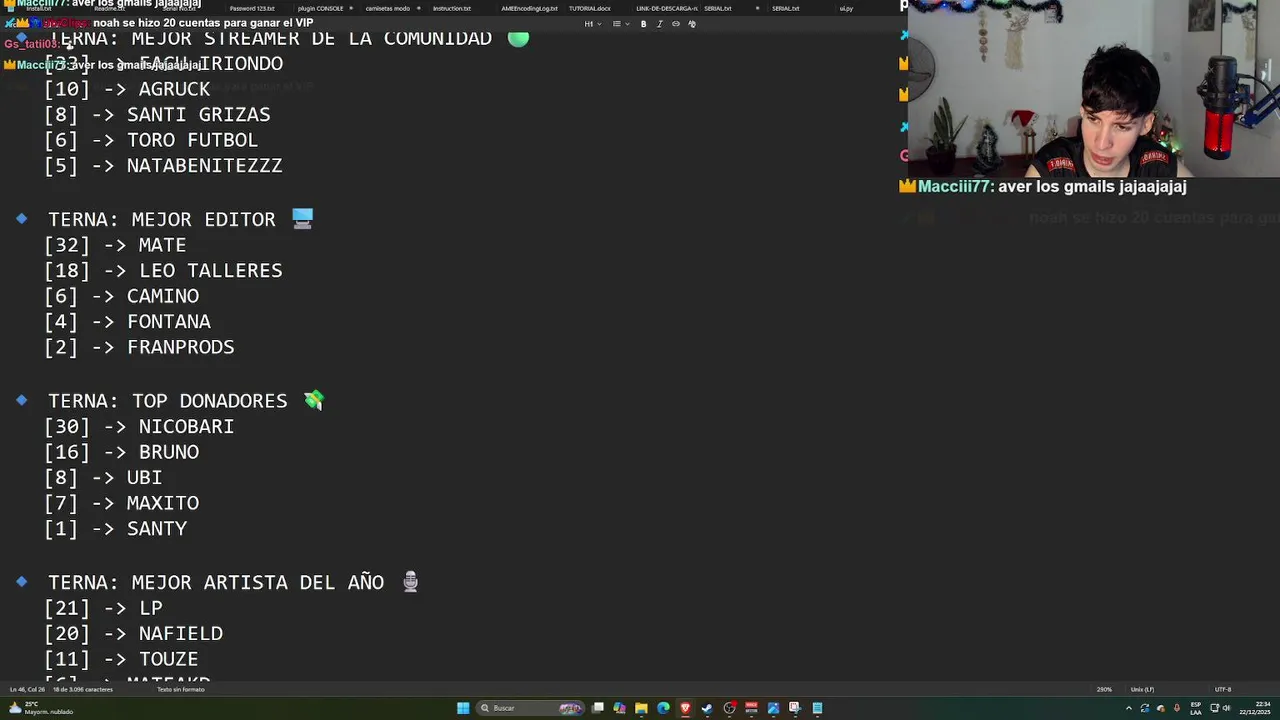
Task: Open Task View from the taskbar
Action: [x=598, y=708]
